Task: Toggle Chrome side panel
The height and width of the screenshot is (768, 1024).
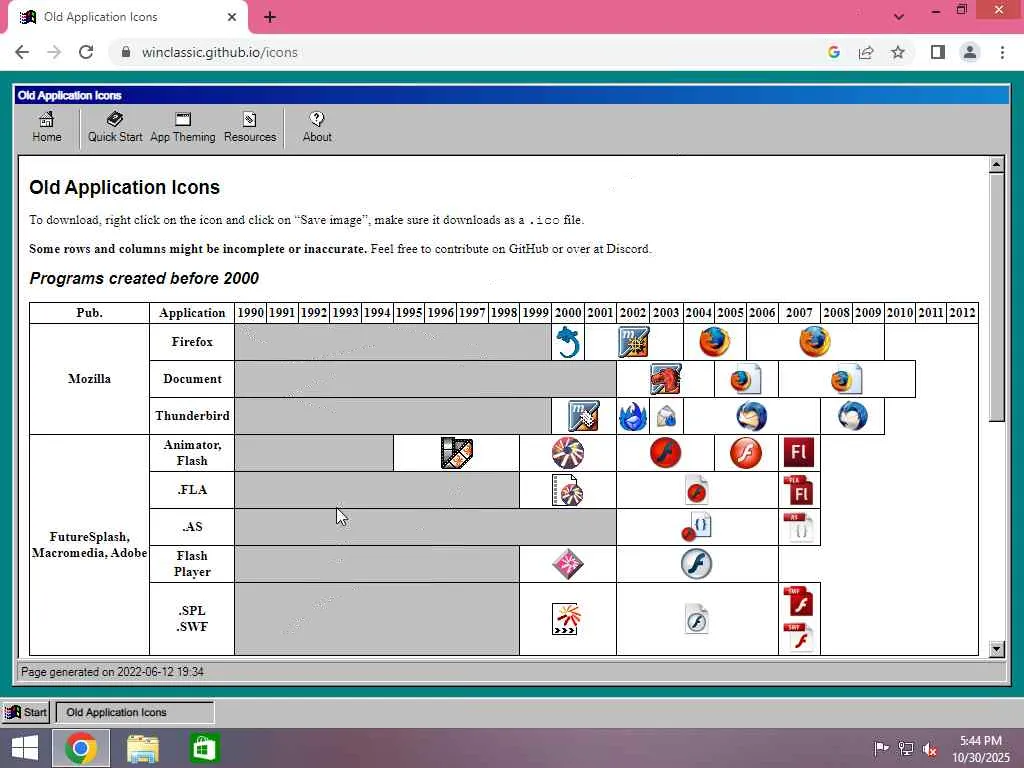Action: tap(938, 52)
